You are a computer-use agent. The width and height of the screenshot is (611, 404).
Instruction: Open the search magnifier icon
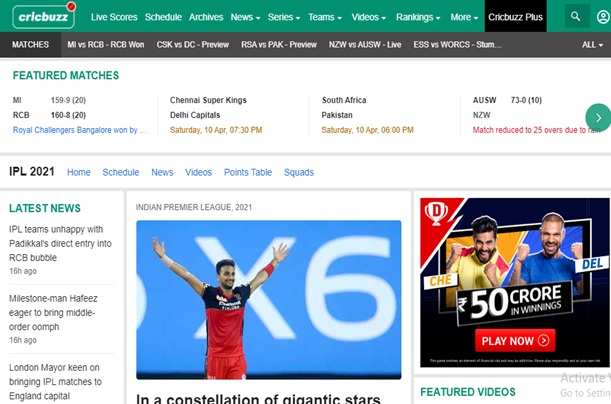[x=576, y=16]
